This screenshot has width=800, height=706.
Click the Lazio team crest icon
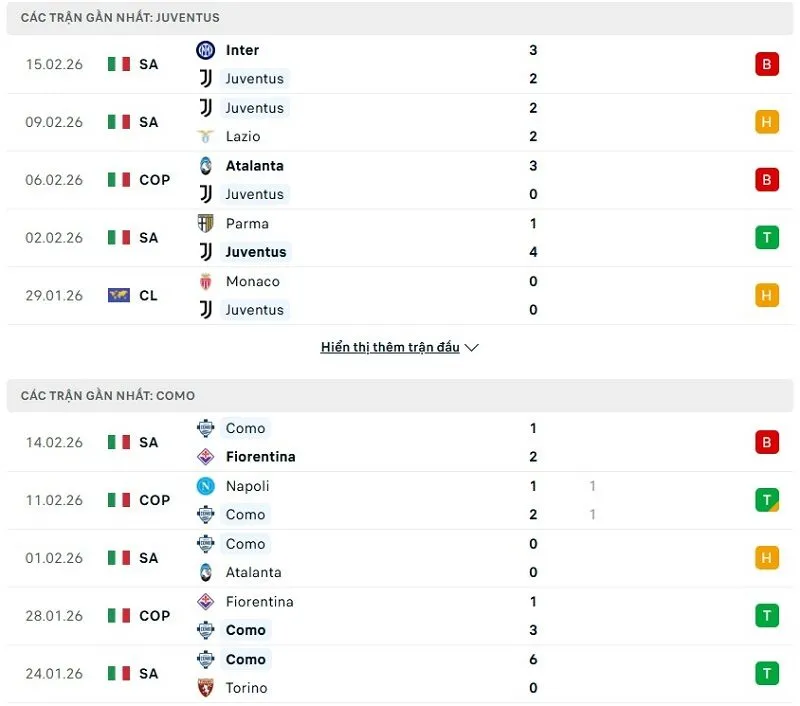click(206, 136)
